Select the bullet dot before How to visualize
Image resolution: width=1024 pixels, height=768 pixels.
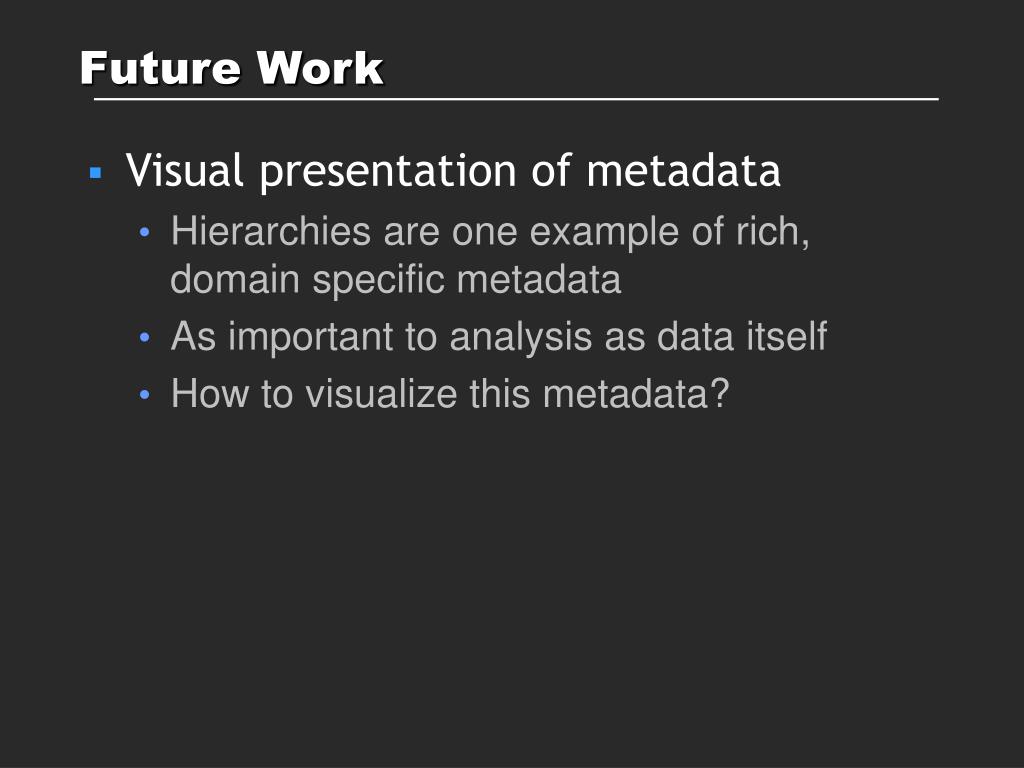click(x=145, y=395)
